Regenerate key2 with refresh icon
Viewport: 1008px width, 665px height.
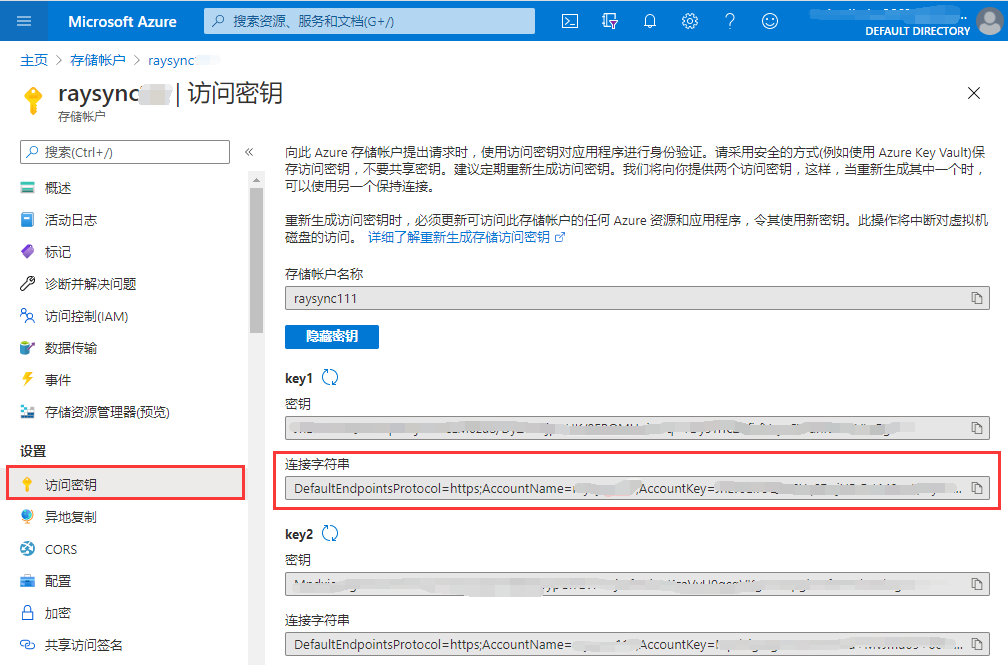[330, 533]
